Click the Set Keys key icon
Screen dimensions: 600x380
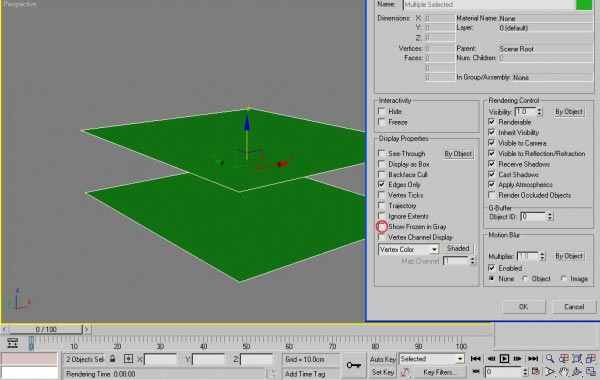click(x=354, y=365)
